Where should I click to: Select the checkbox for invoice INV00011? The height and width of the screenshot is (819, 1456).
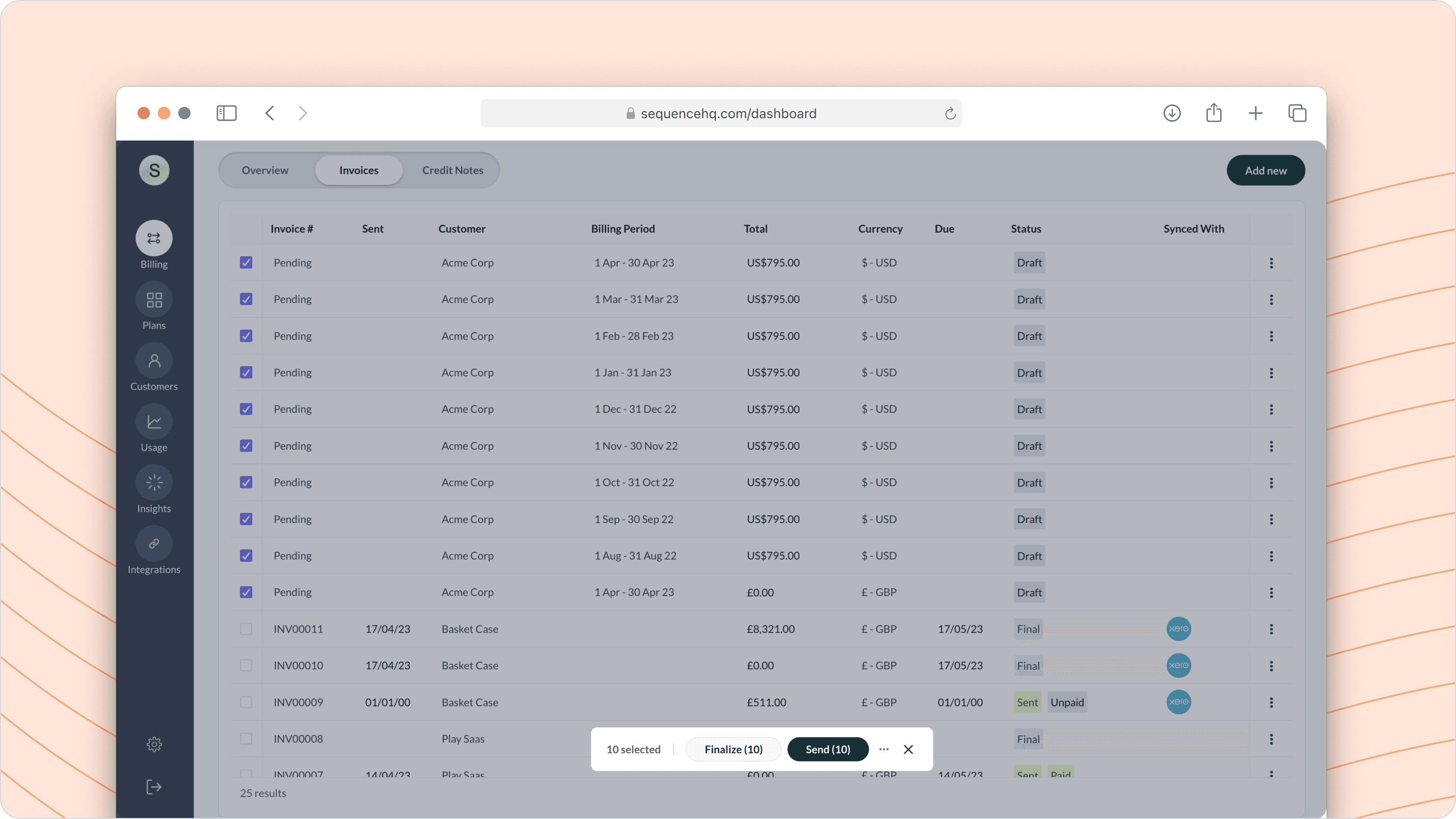click(x=246, y=629)
